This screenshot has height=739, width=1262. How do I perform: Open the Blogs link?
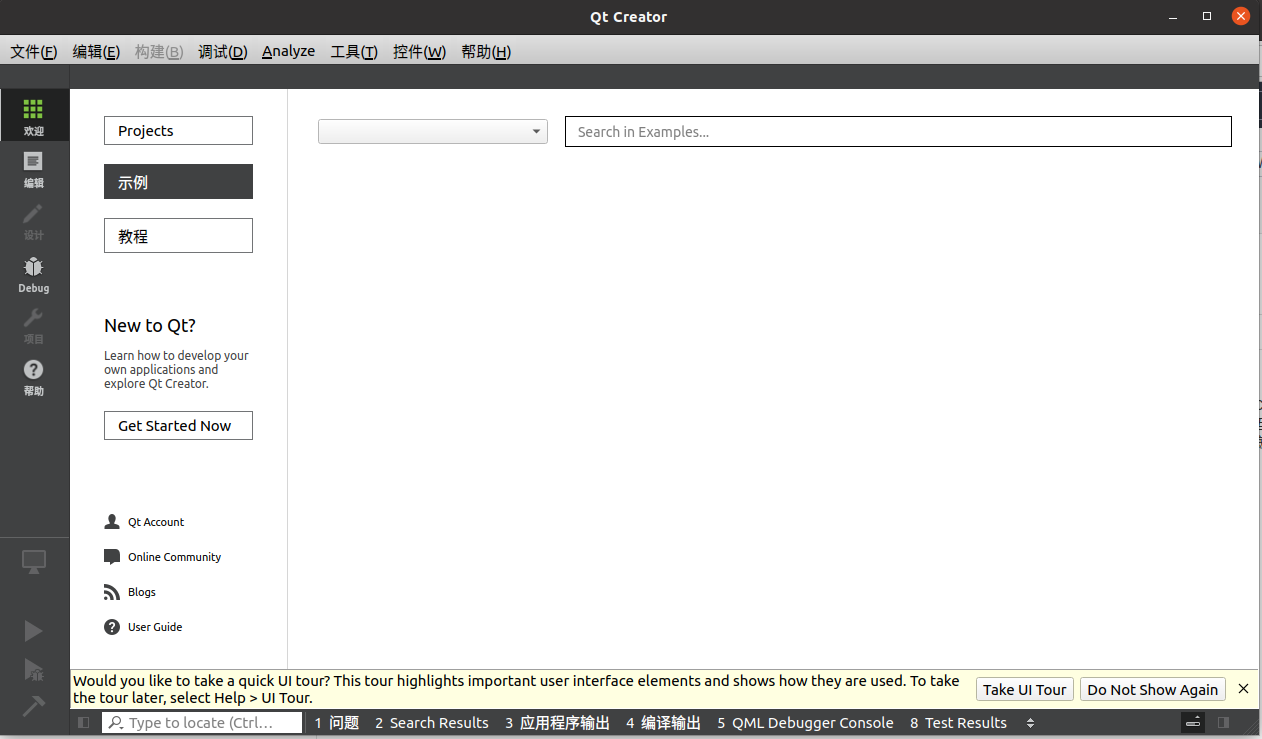pyautogui.click(x=142, y=592)
